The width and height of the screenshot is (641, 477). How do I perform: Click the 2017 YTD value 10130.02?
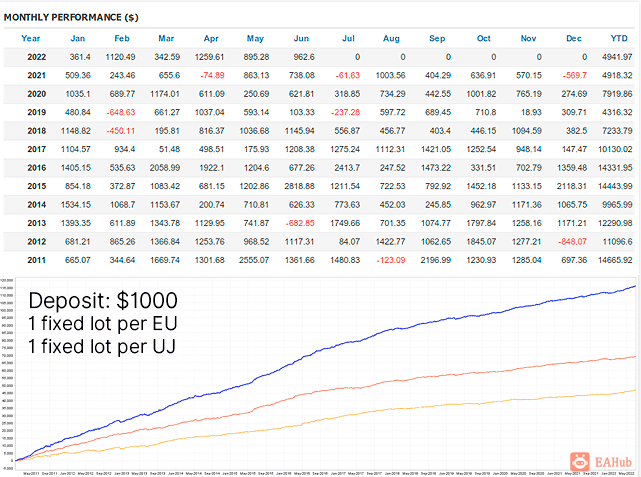(x=615, y=149)
